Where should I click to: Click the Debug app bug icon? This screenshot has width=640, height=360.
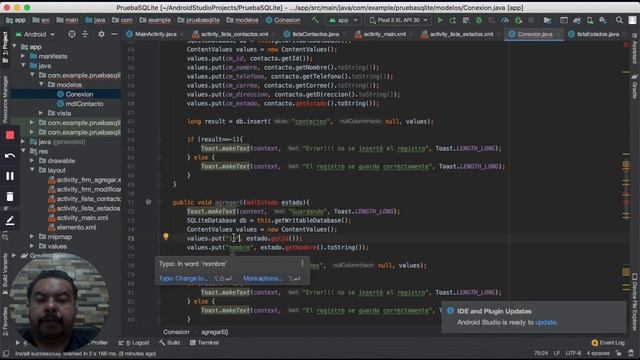(x=479, y=20)
